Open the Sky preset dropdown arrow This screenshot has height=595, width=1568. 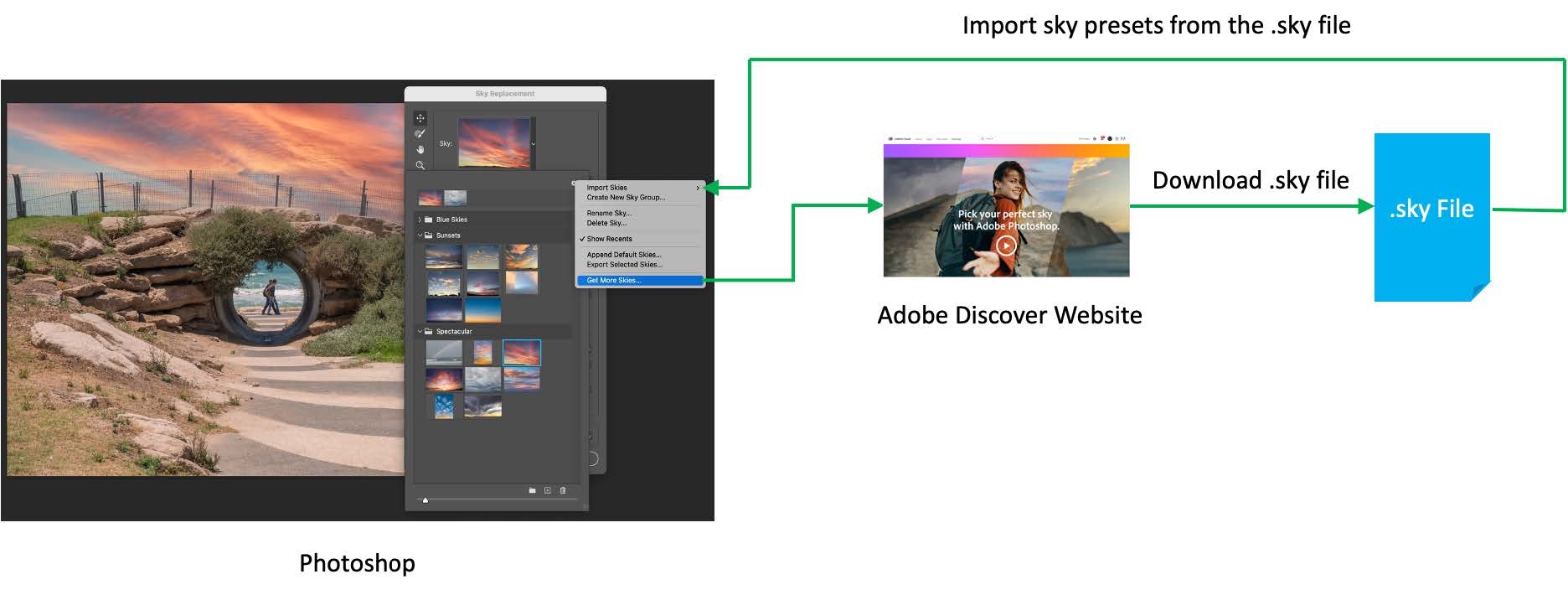point(534,144)
